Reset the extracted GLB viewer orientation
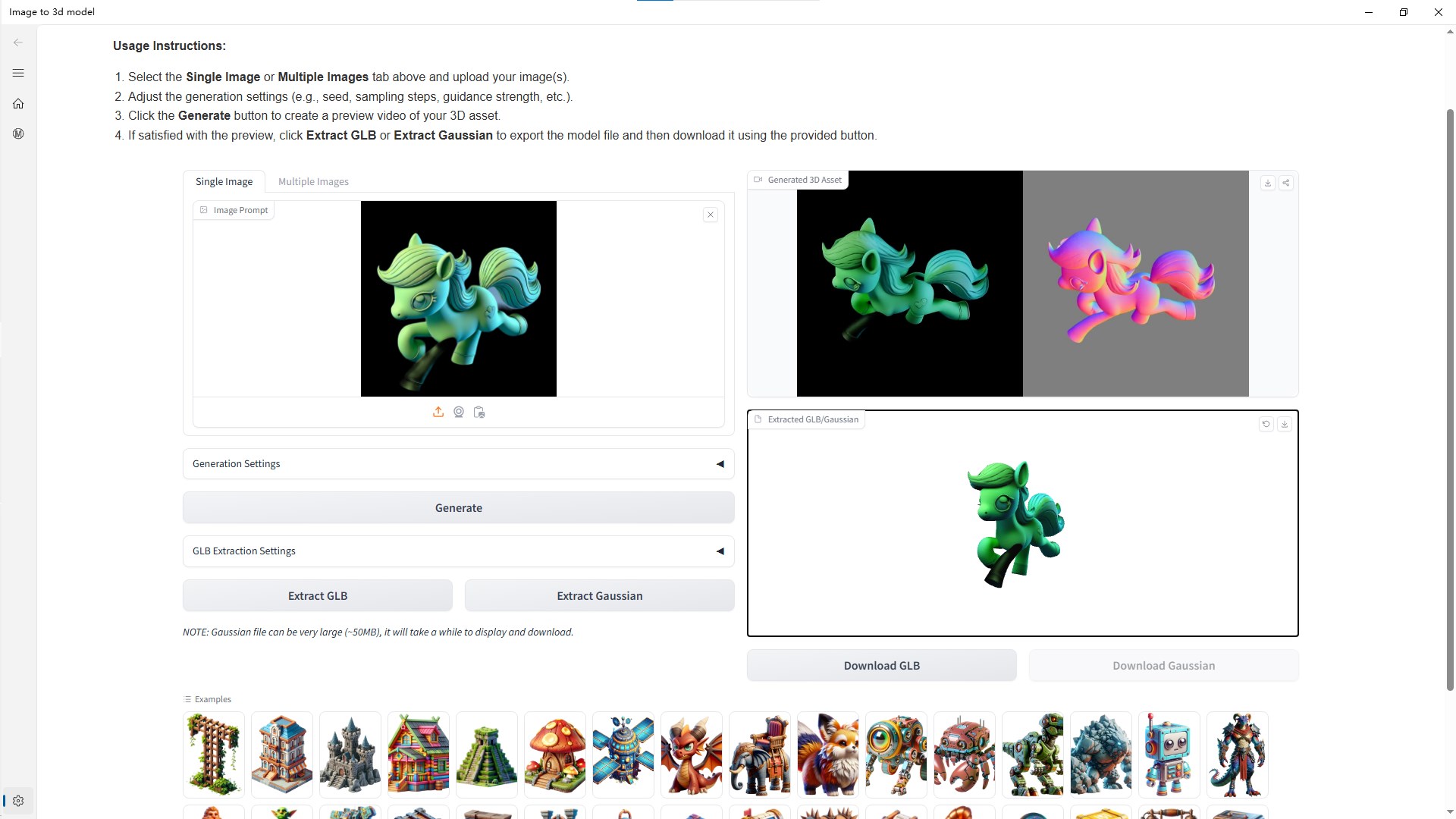This screenshot has height=819, width=1456. 1266,424
